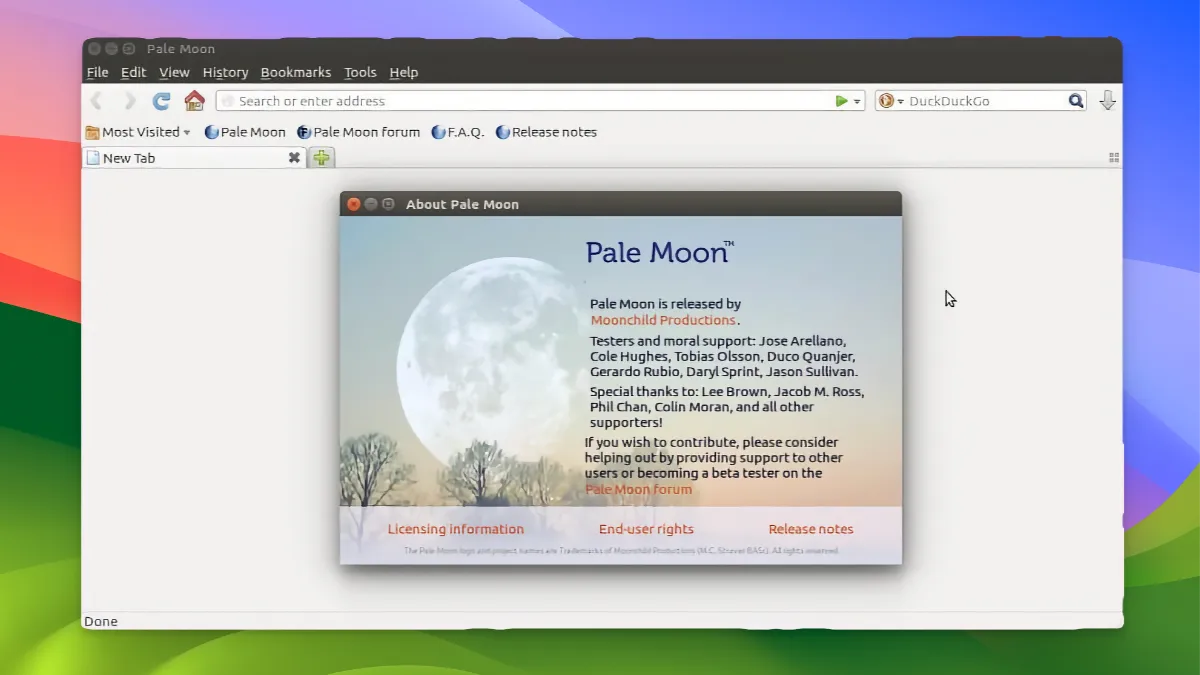1200x675 pixels.
Task: View End-user rights from the About dialog
Action: pyautogui.click(x=646, y=528)
